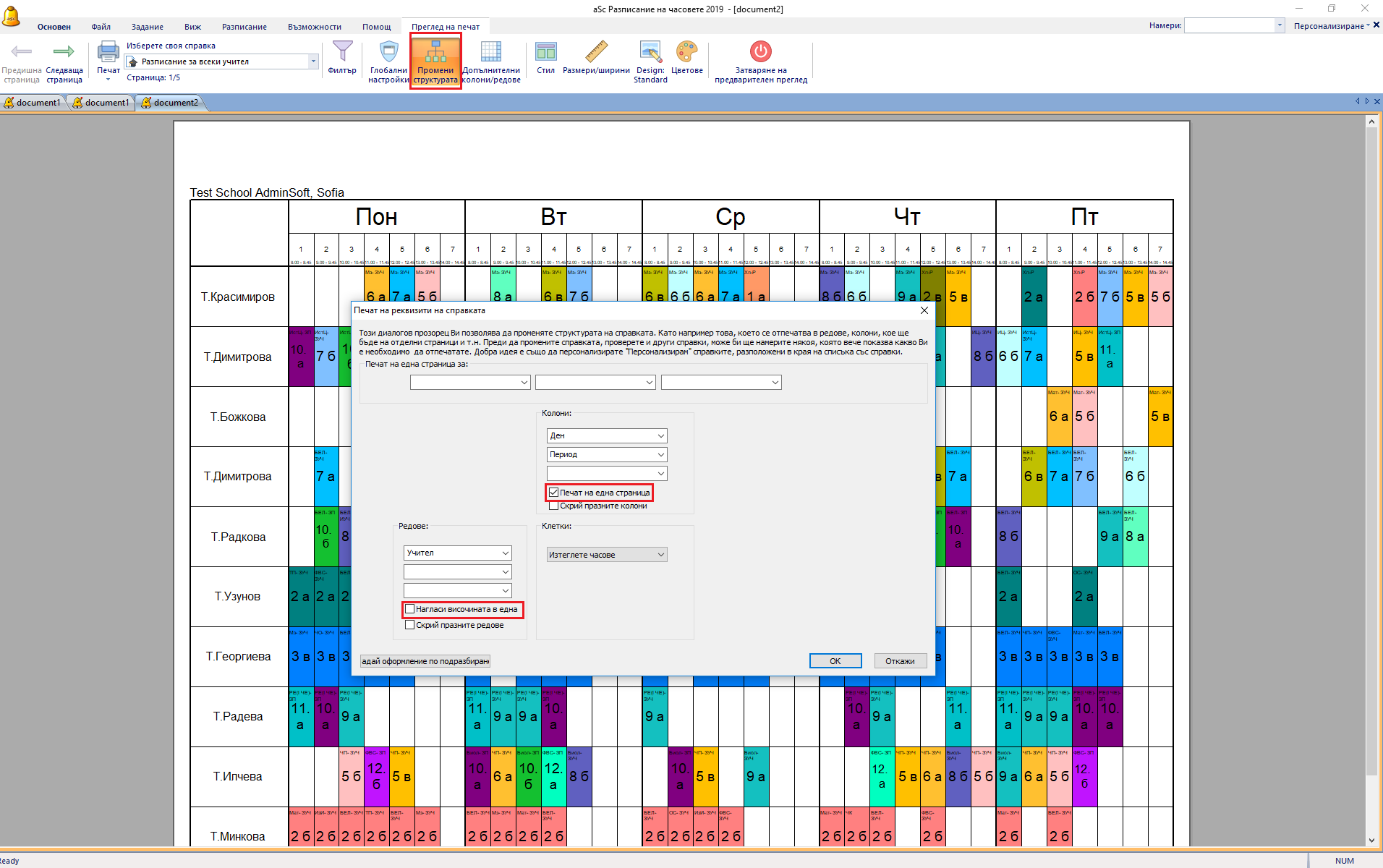Open the Разписание ribbon tab
Image resolution: width=1383 pixels, height=868 pixels.
click(244, 27)
